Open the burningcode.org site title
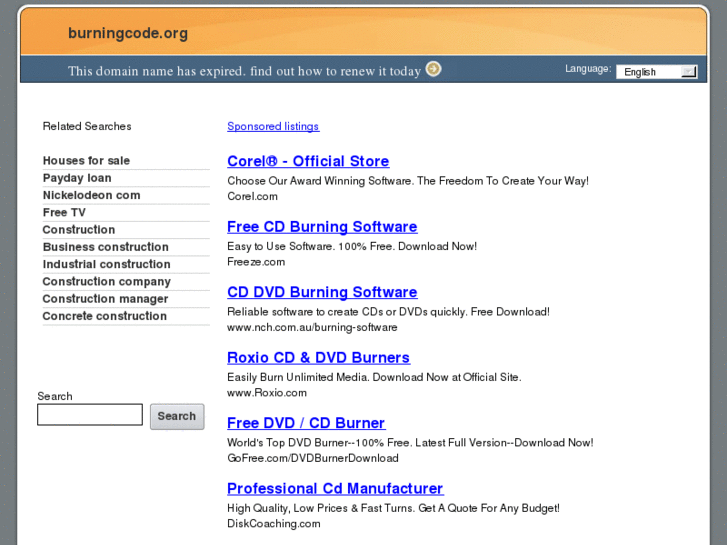This screenshot has width=727, height=545. coord(128,33)
